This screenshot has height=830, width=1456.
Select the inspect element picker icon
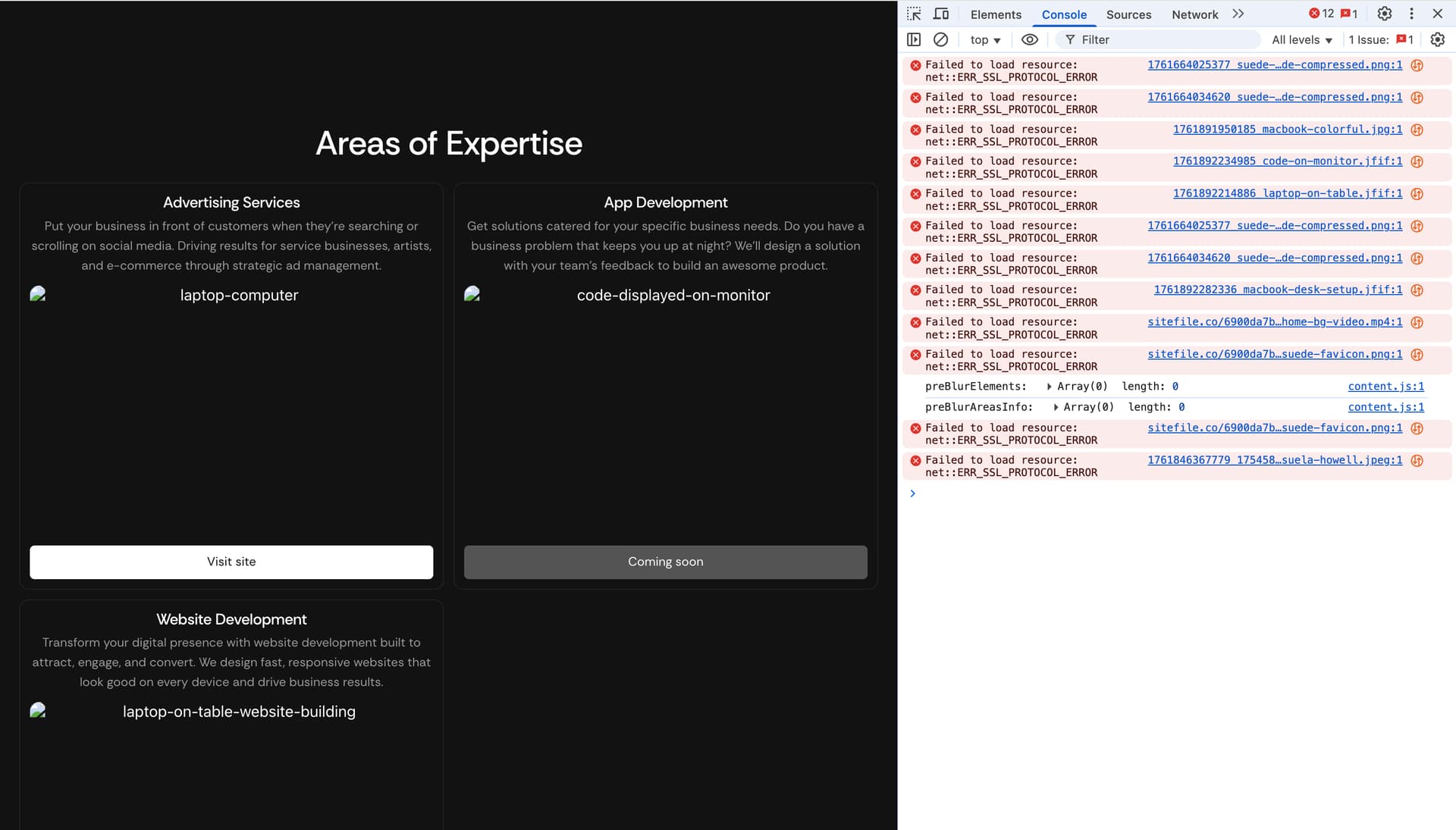pyautogui.click(x=914, y=14)
